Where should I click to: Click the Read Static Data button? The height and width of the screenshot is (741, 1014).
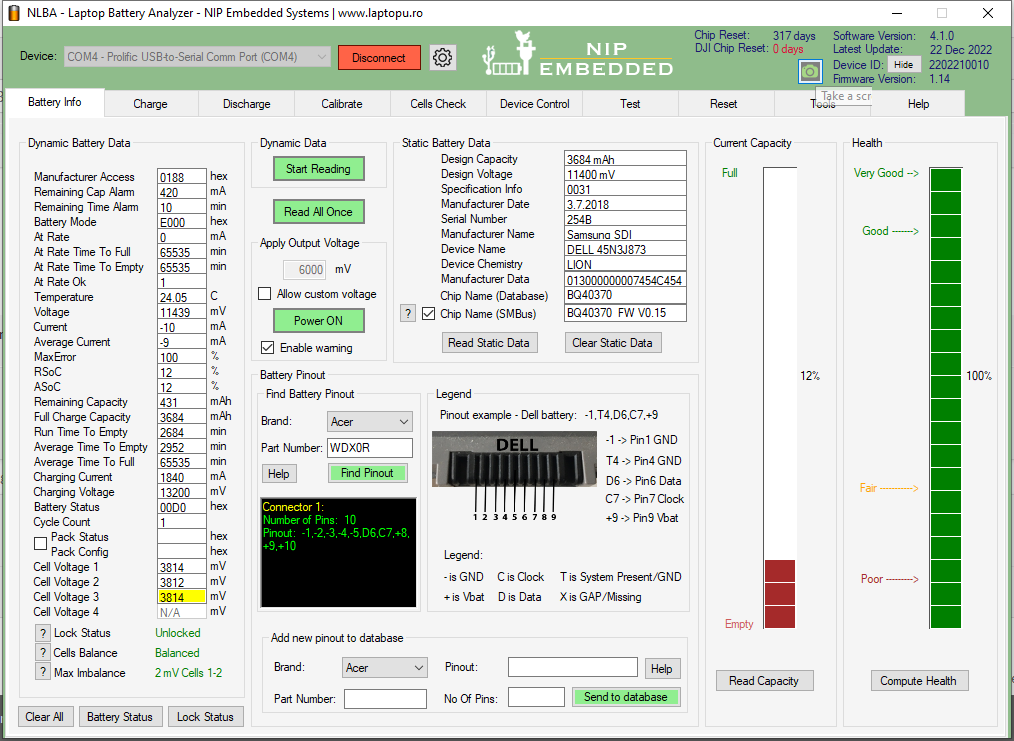489,343
